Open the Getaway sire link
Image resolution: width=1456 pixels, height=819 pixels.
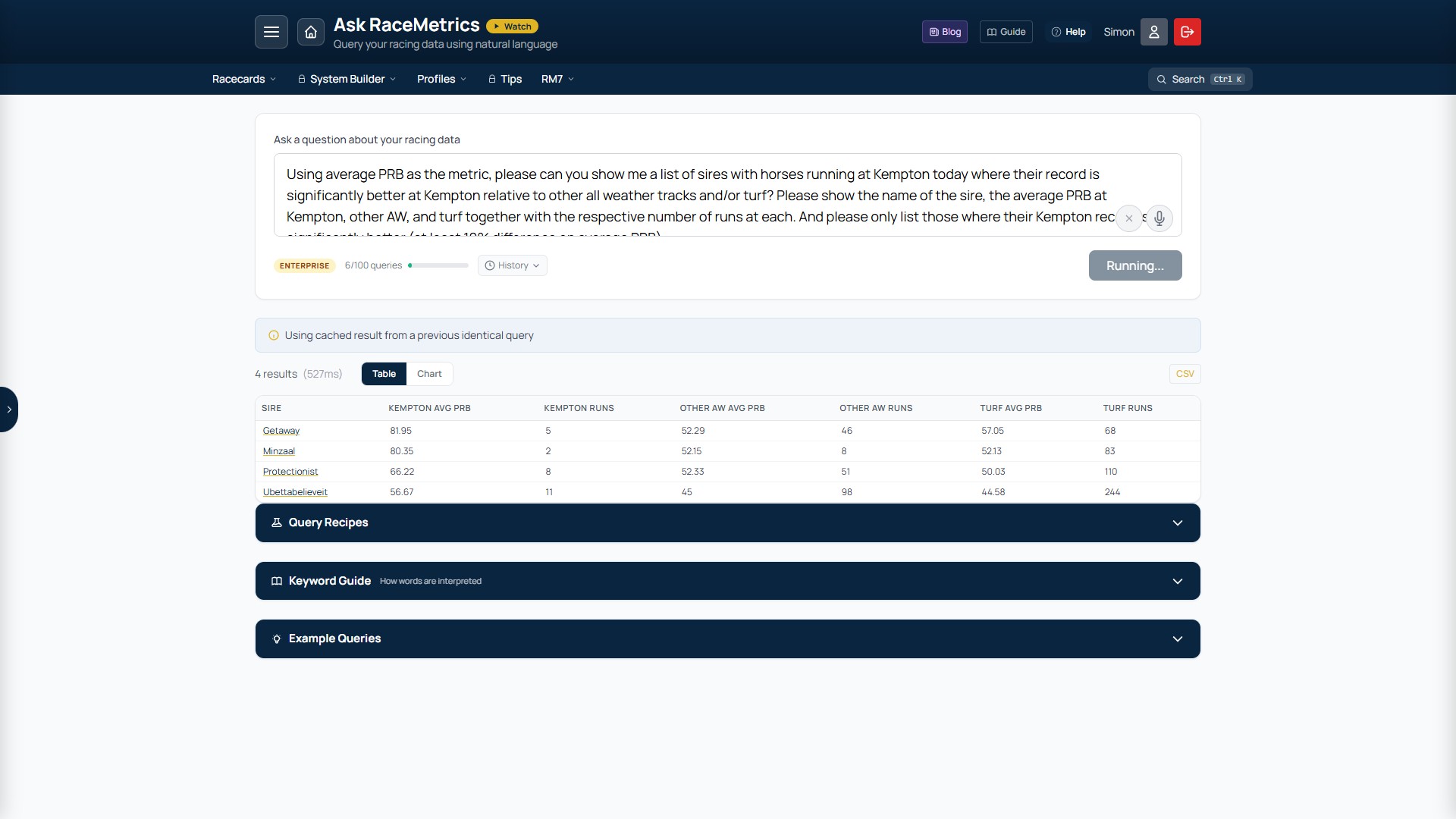coord(281,431)
